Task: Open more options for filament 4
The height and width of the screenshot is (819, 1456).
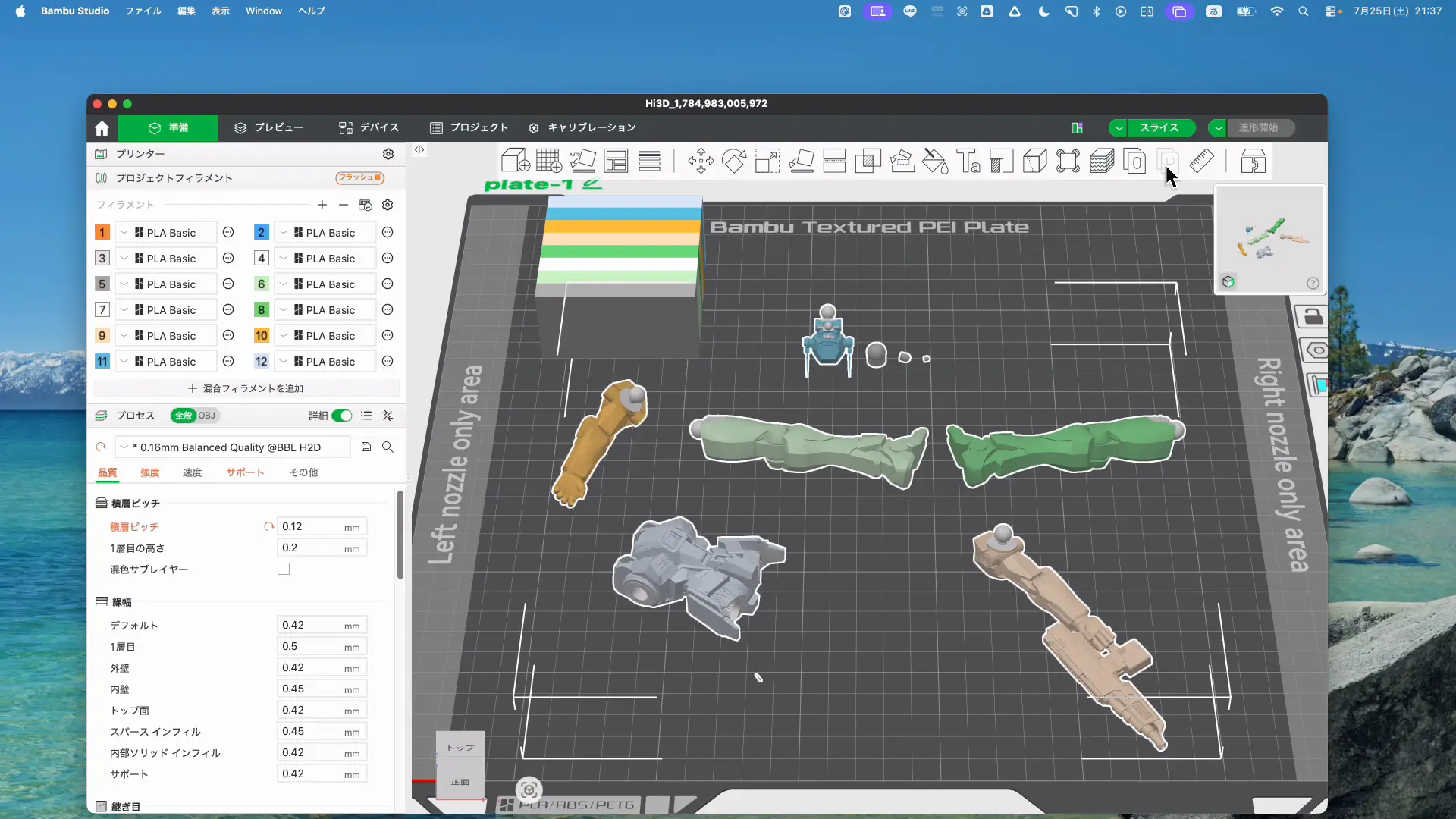Action: 388,258
